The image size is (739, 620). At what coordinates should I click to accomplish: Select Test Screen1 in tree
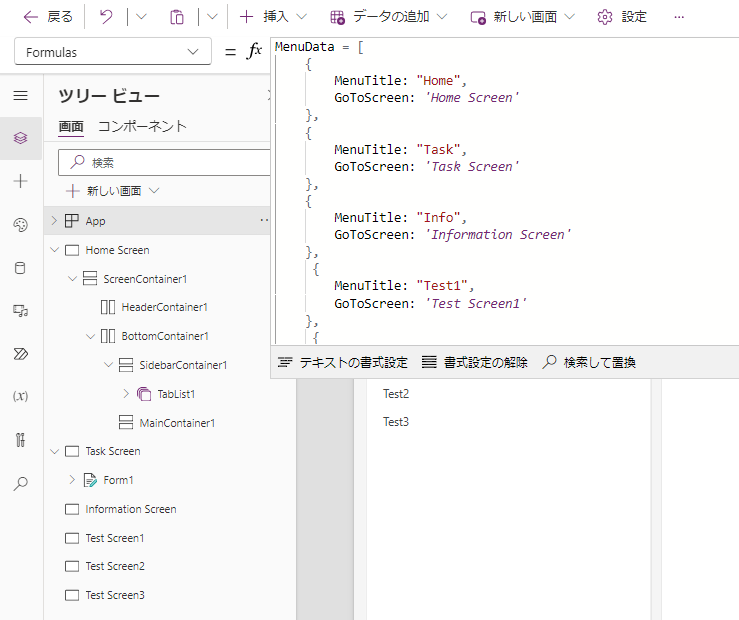tap(115, 538)
